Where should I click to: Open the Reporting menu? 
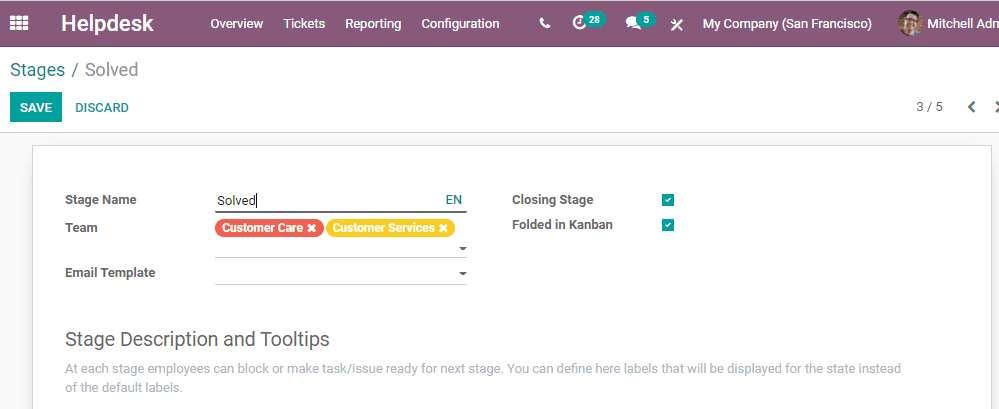click(373, 24)
